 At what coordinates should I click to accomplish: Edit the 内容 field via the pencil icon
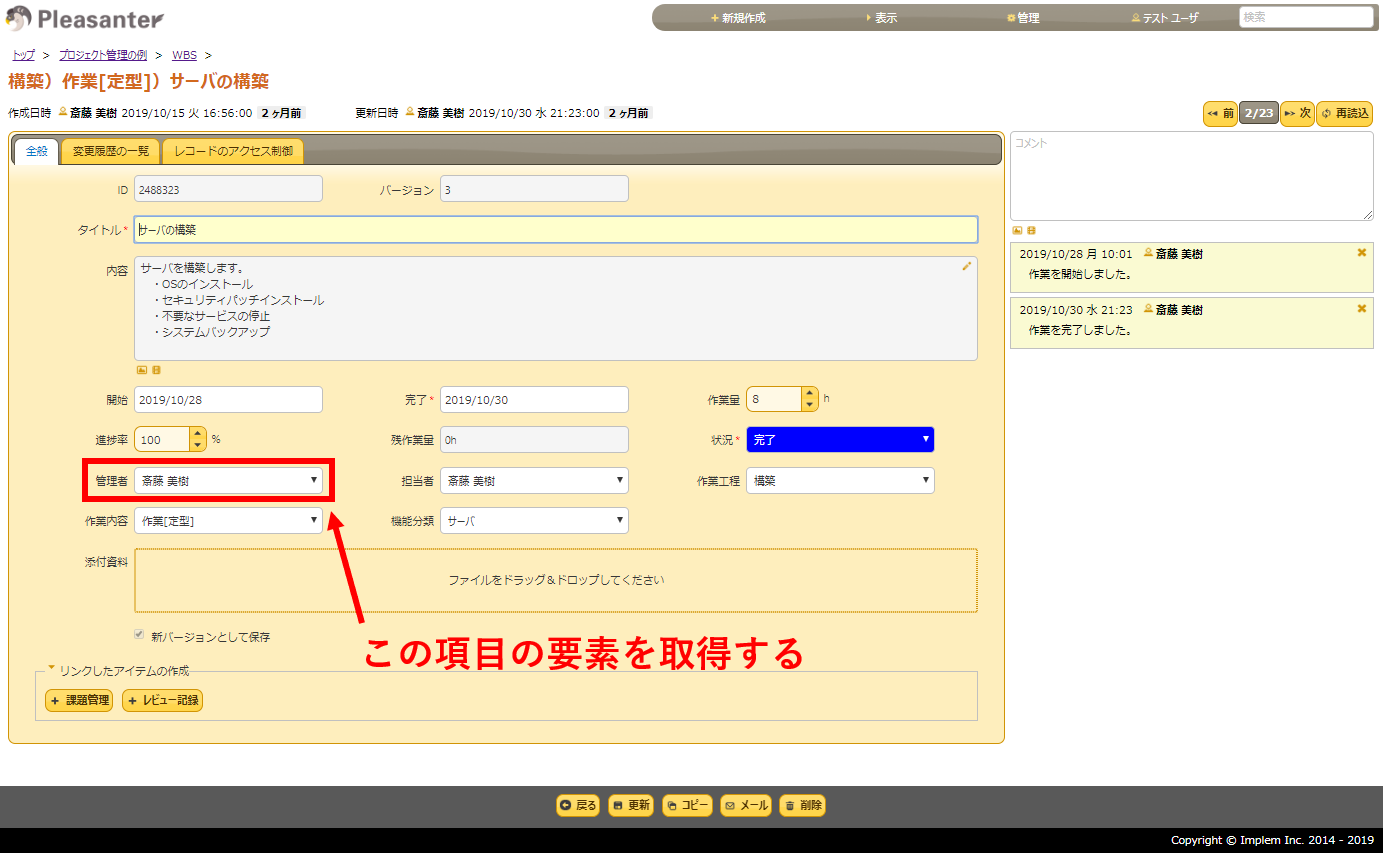(966, 266)
